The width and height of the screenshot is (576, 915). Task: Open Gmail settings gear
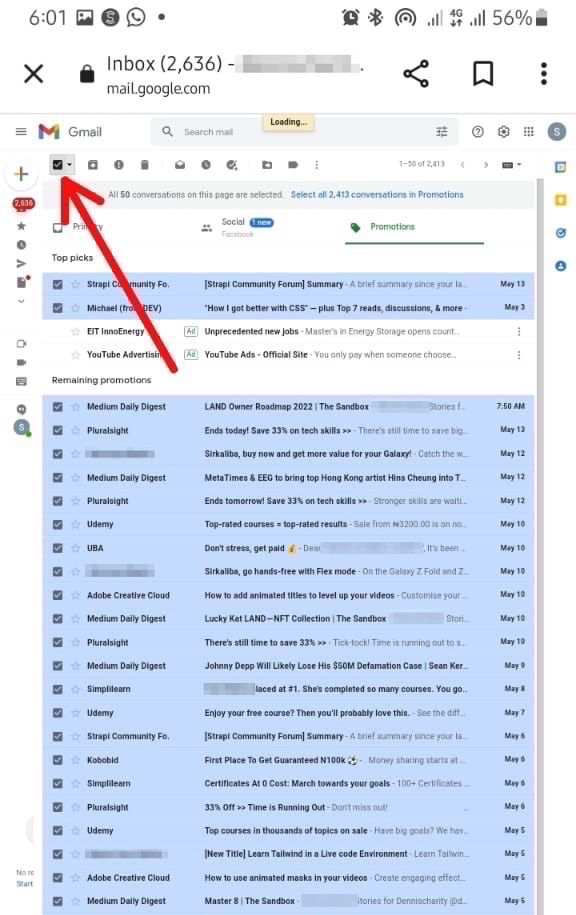503,132
